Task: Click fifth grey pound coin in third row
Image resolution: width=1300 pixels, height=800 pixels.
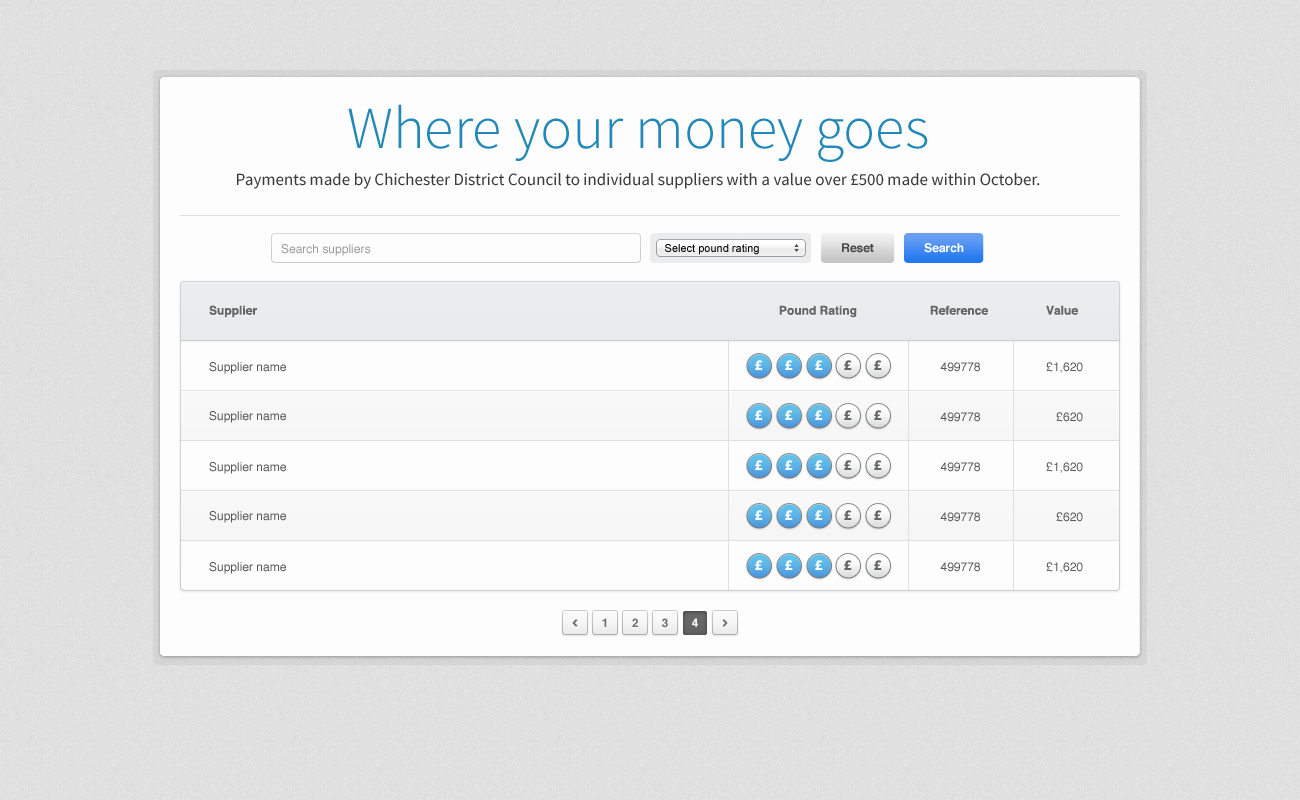Action: [878, 466]
